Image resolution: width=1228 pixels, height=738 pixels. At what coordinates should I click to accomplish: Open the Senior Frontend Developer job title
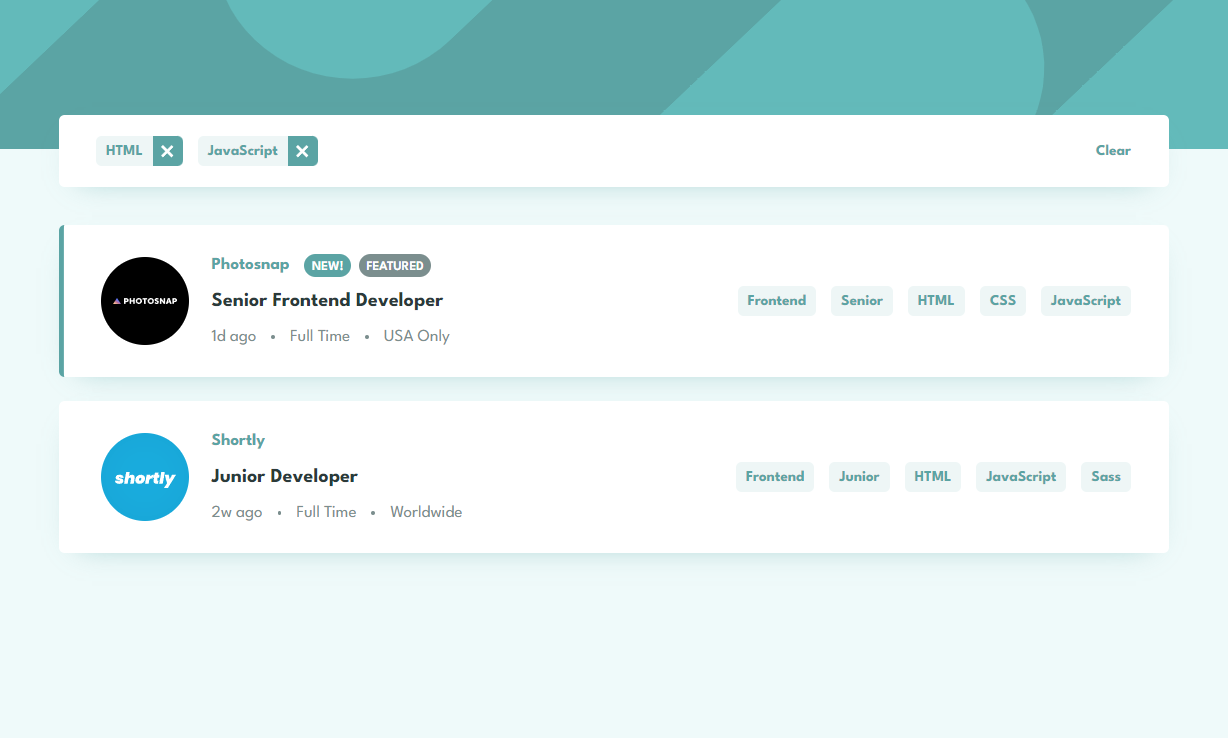[x=327, y=300]
